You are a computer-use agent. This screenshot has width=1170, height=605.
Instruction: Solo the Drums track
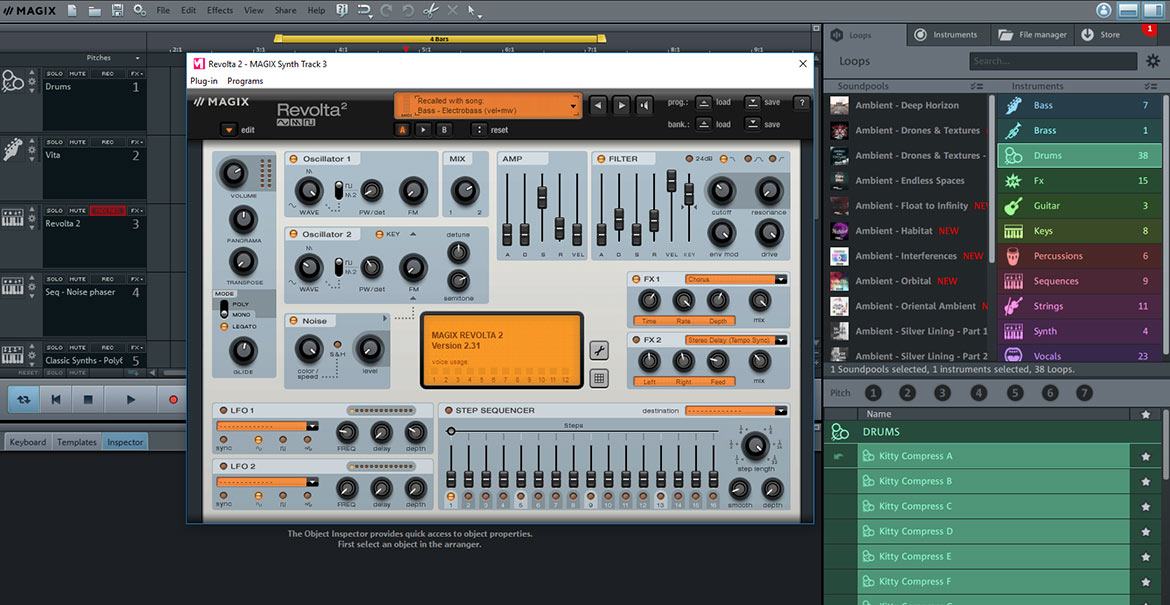54,74
